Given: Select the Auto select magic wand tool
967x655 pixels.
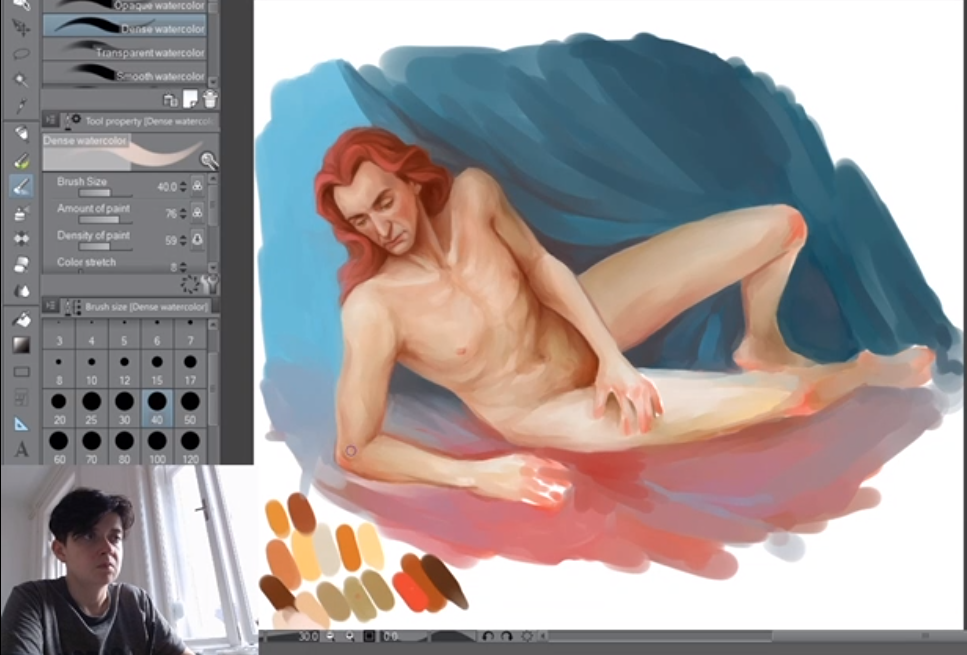Looking at the screenshot, I should [x=22, y=80].
